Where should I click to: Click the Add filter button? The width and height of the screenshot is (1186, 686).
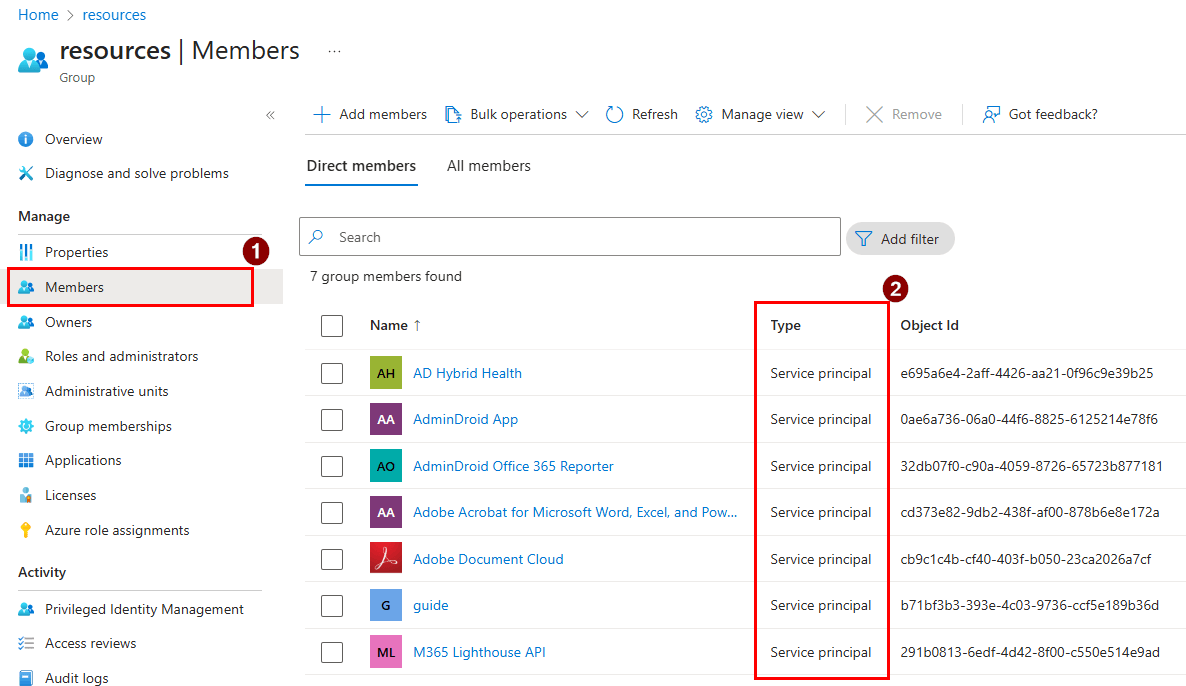tap(899, 238)
